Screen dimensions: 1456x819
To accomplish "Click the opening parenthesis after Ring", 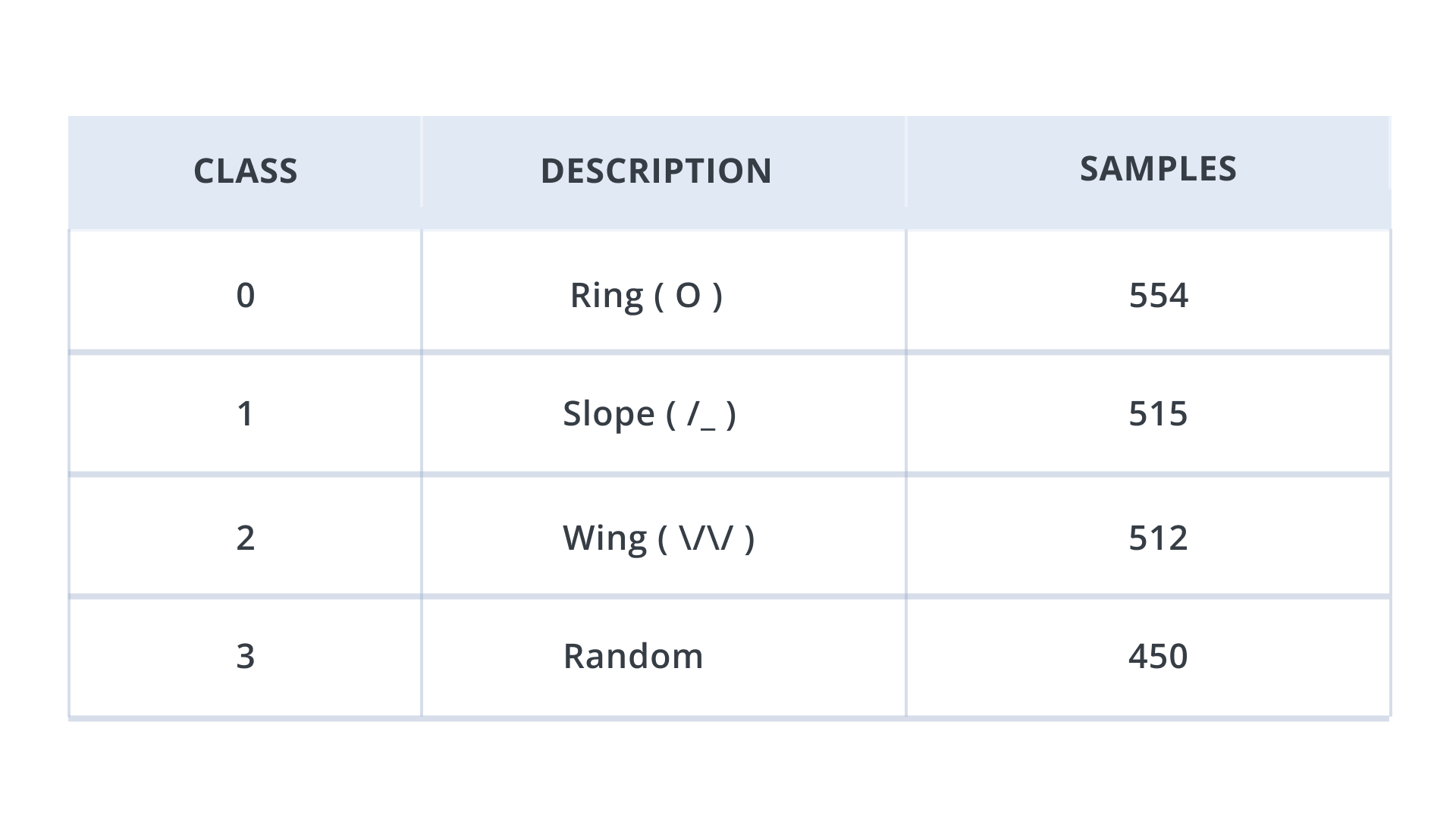I will pos(659,296).
